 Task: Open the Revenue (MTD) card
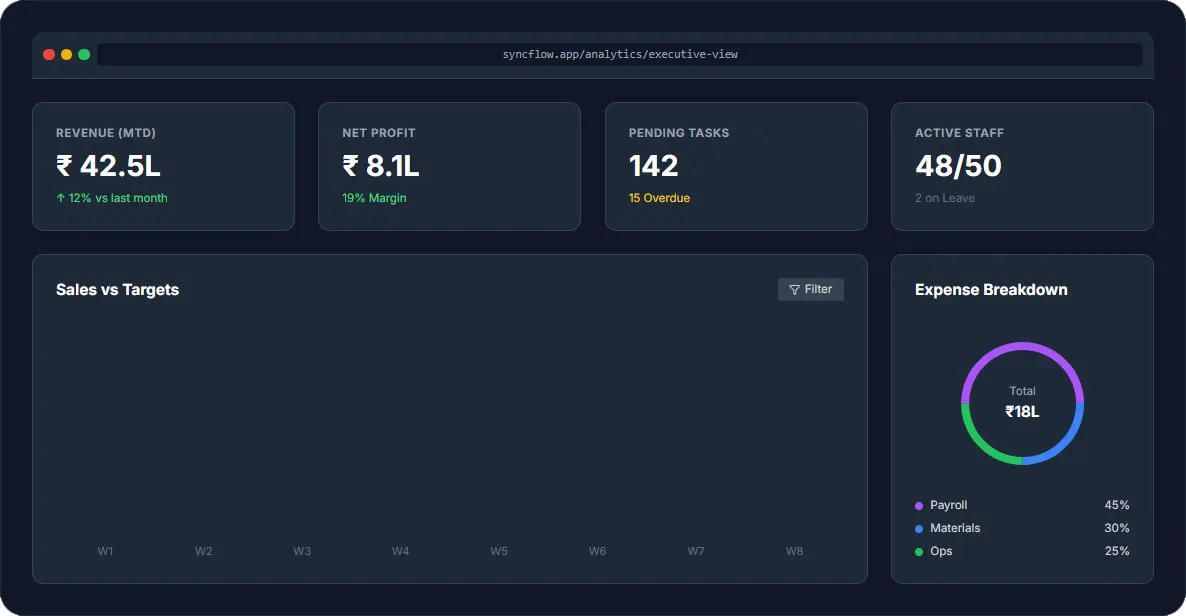(163, 166)
